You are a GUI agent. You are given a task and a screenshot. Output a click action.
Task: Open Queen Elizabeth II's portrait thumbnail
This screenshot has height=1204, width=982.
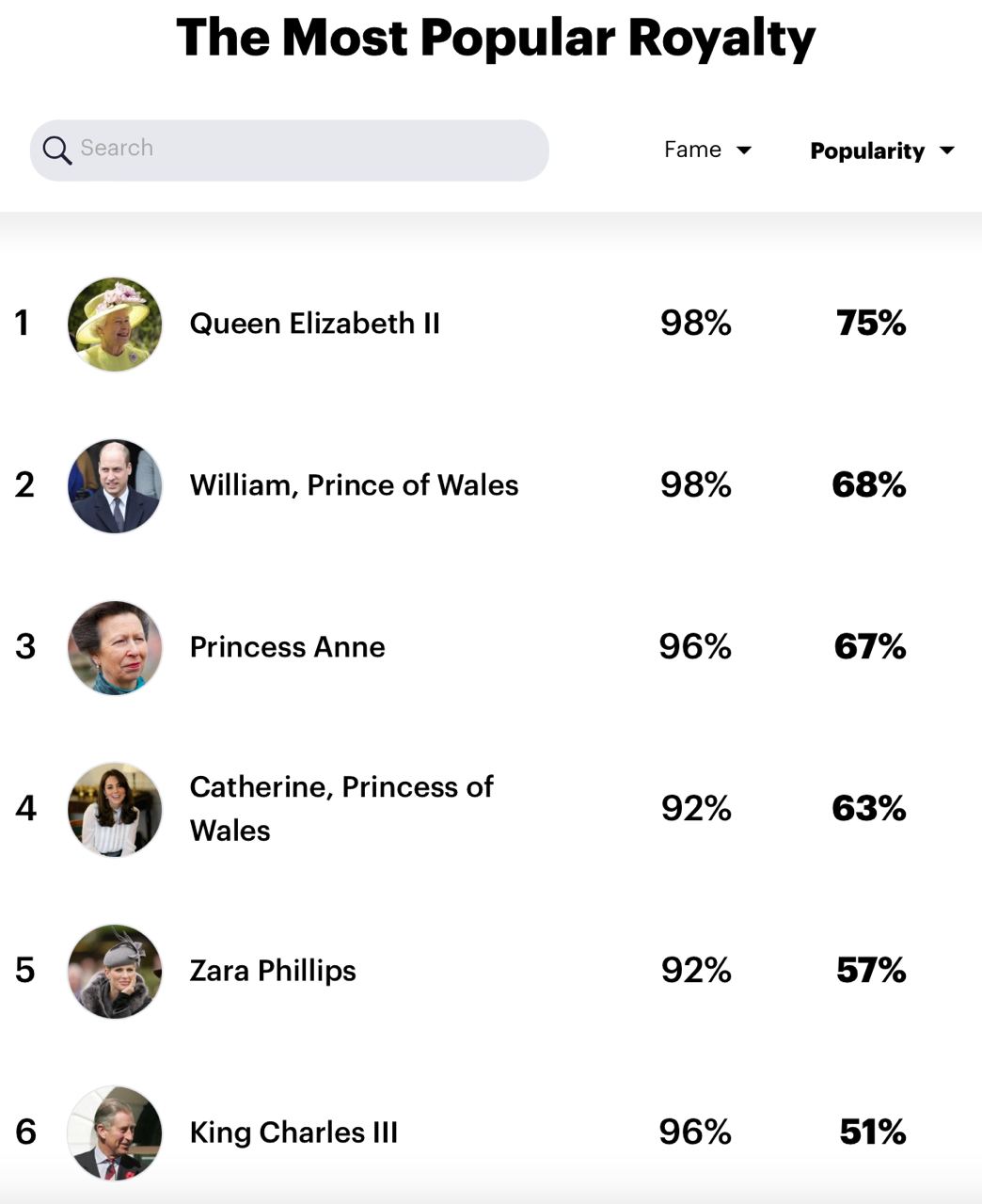click(115, 324)
